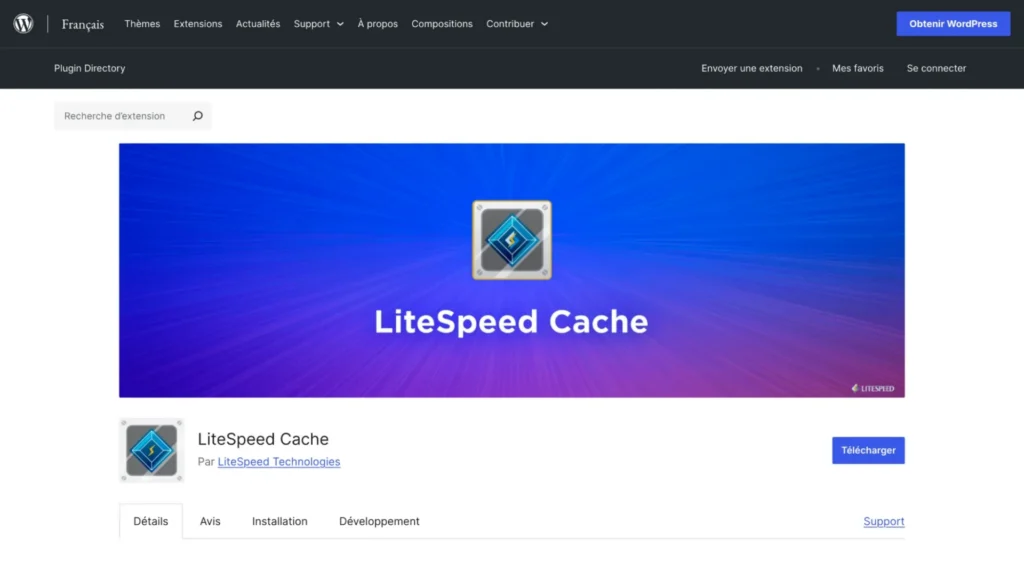The image size is (1024, 561).
Task: Open the À propos menu item
Action: pos(377,24)
